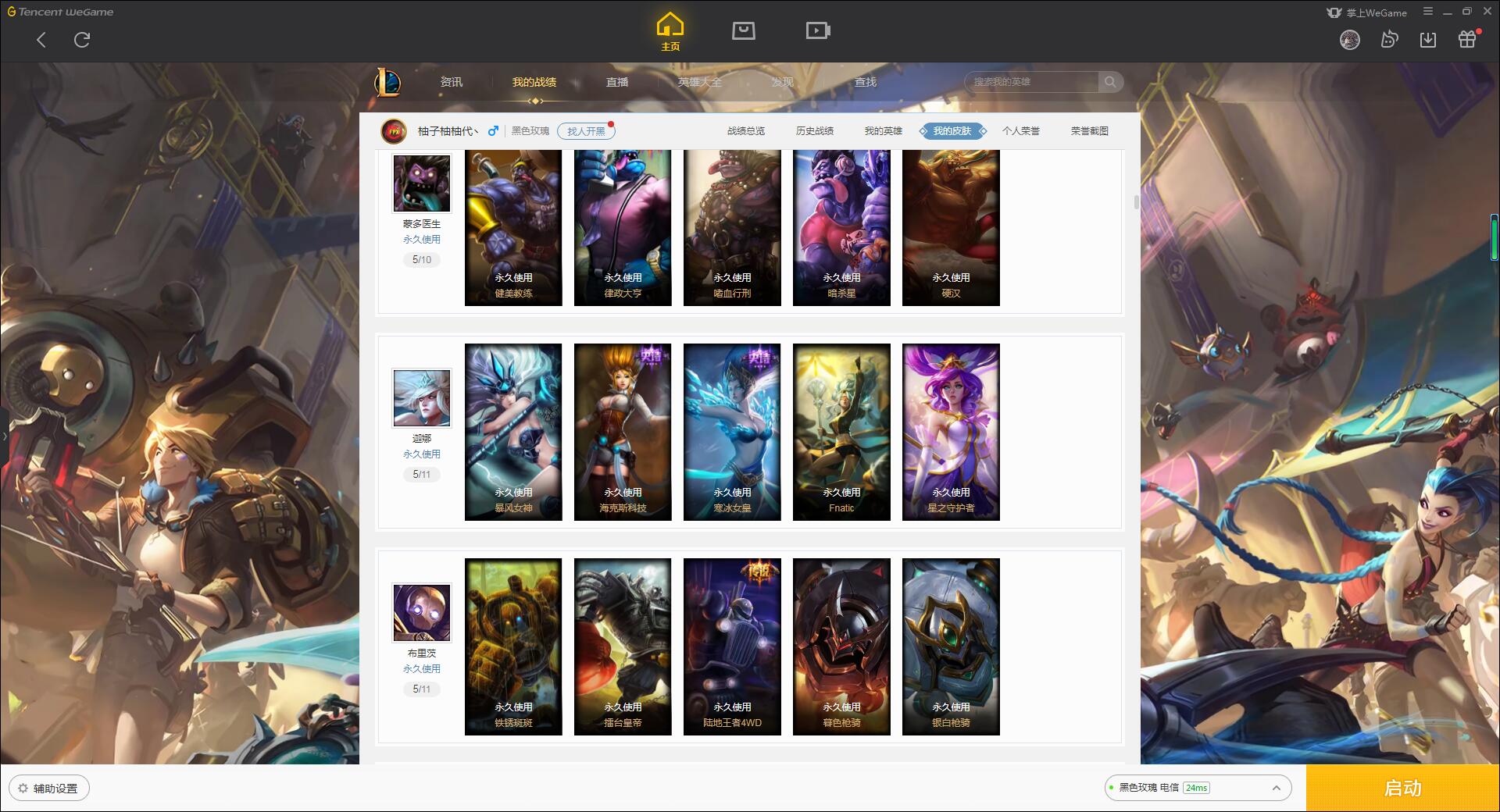Click 蒙多医生's 5/10 skin count badge
1500x812 pixels.
tap(422, 259)
